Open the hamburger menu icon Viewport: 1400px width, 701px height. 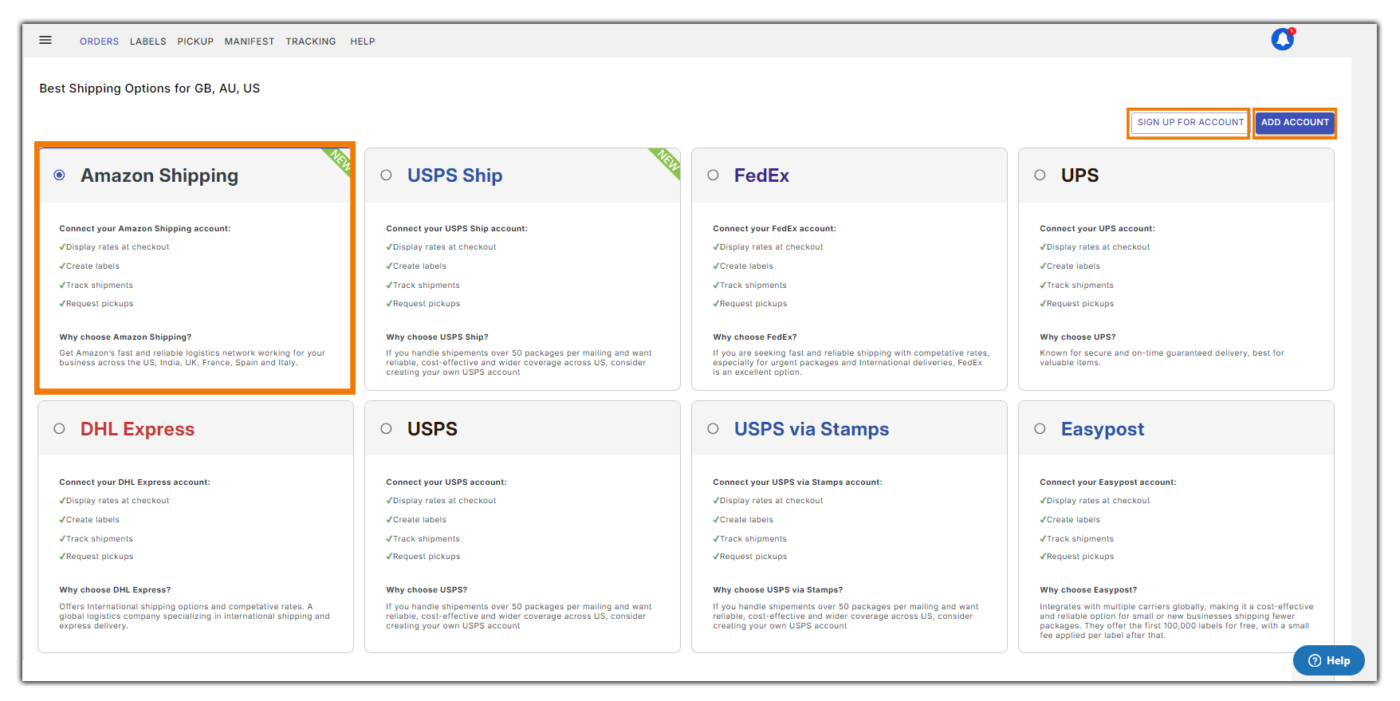pyautogui.click(x=45, y=40)
